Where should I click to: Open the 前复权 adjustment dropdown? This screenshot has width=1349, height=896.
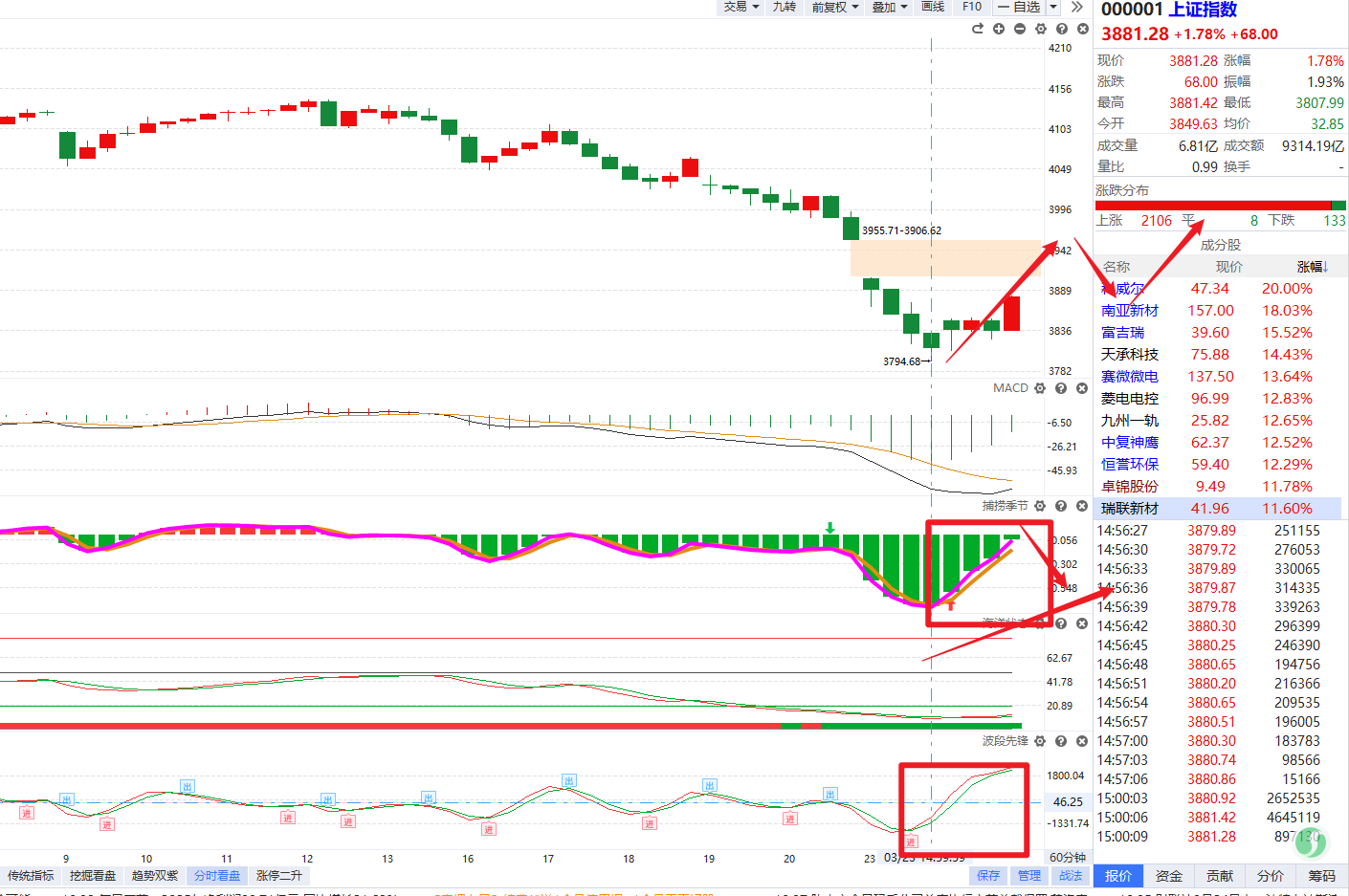tap(835, 7)
